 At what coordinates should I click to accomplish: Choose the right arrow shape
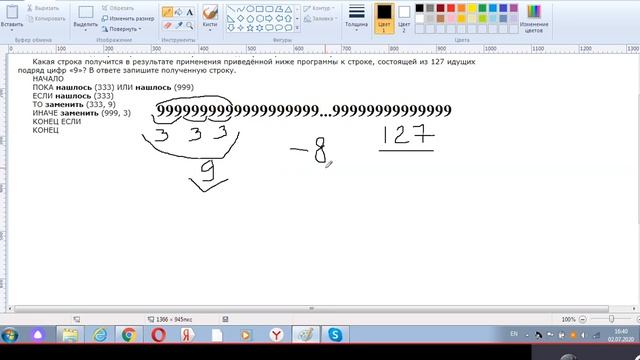[269, 19]
